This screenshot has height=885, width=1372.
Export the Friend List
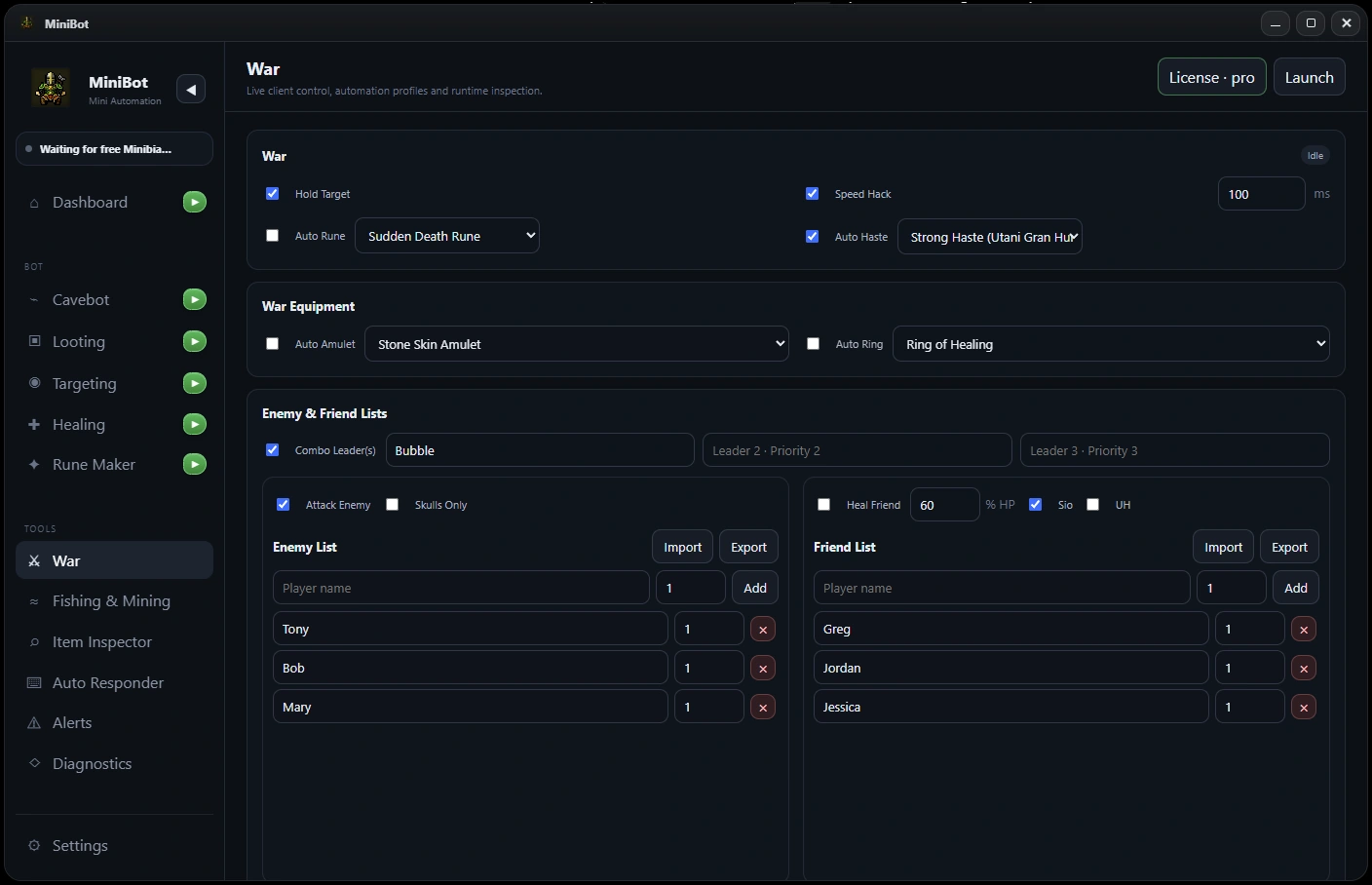(x=1290, y=548)
